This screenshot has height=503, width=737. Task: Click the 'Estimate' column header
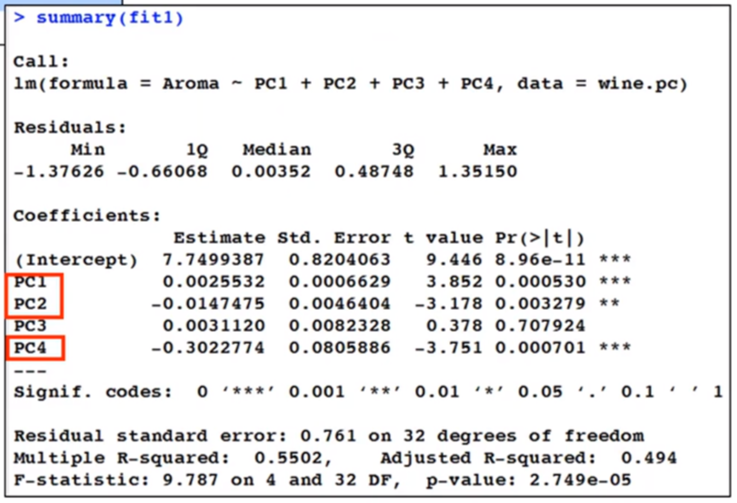point(220,237)
